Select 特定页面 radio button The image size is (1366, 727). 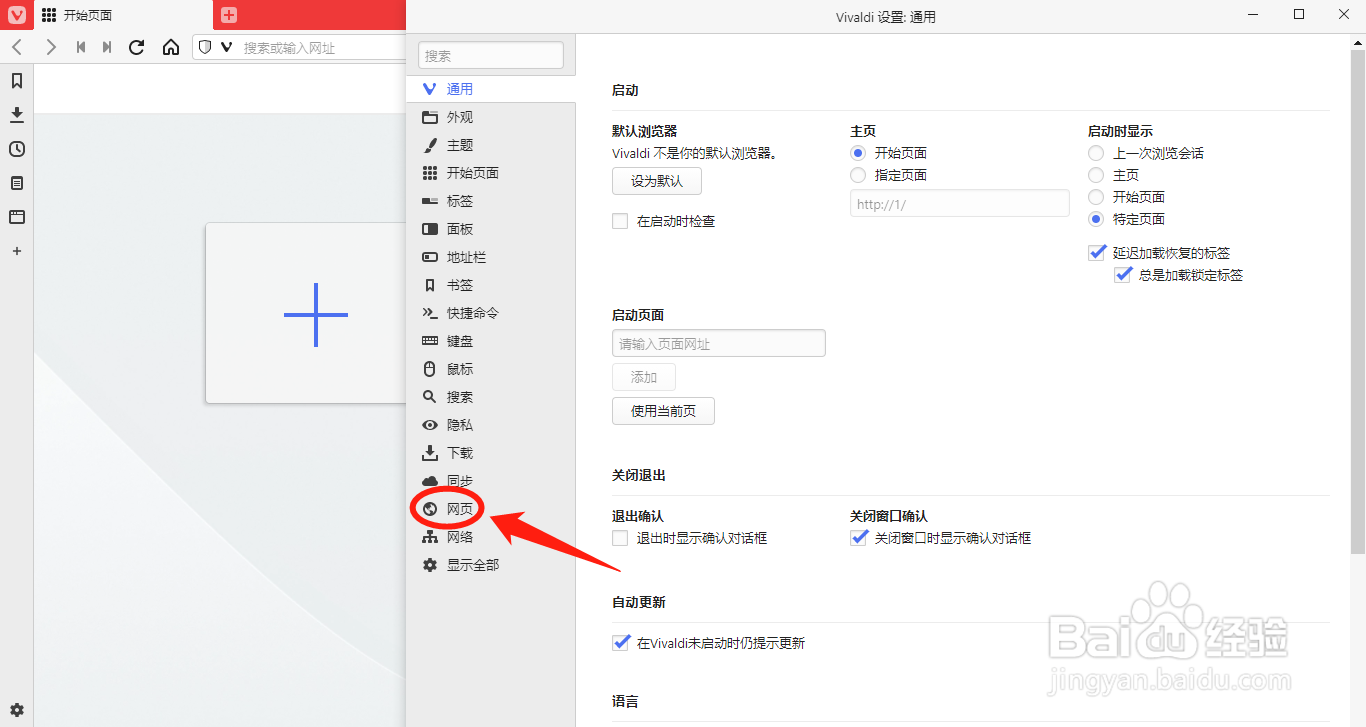tap(1096, 219)
